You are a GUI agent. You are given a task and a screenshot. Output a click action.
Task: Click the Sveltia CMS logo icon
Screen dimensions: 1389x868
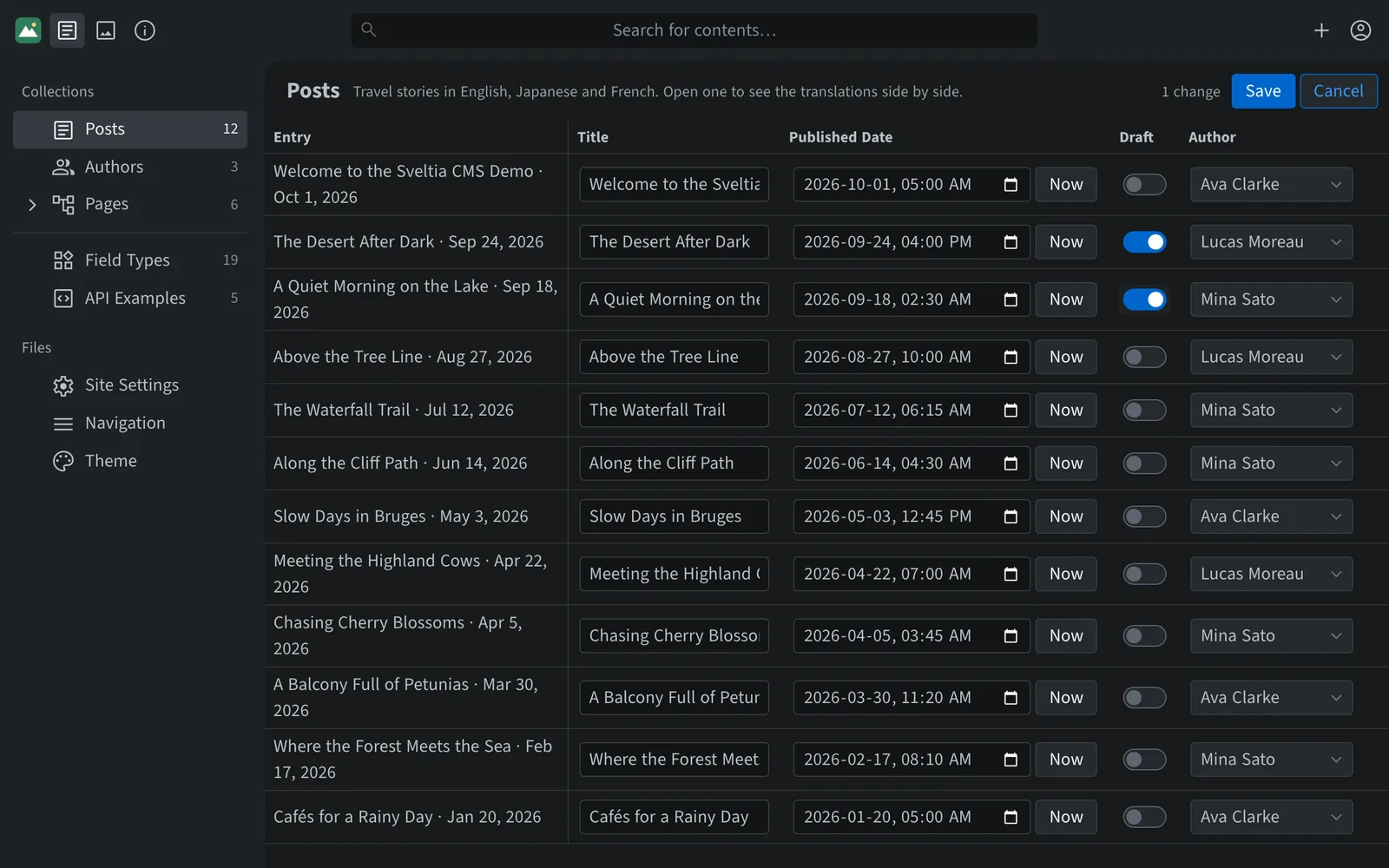[x=29, y=30]
